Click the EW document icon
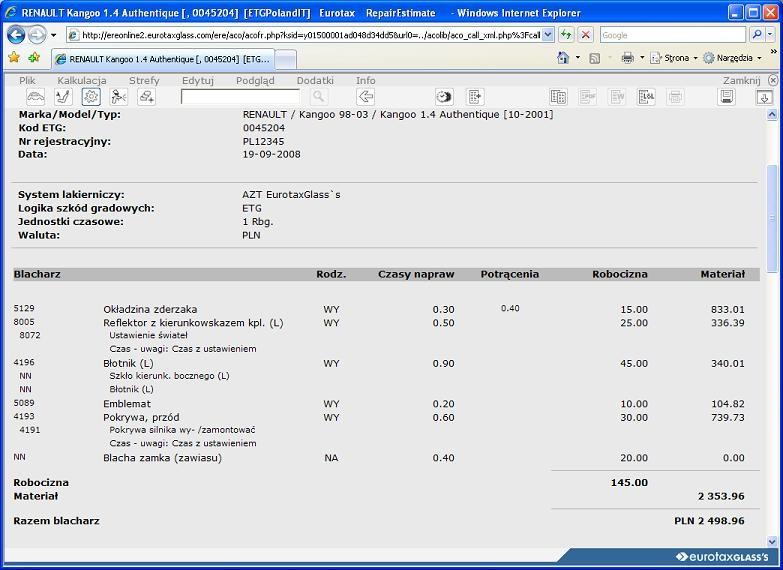Screen dimensions: 783x570 pos(617,96)
